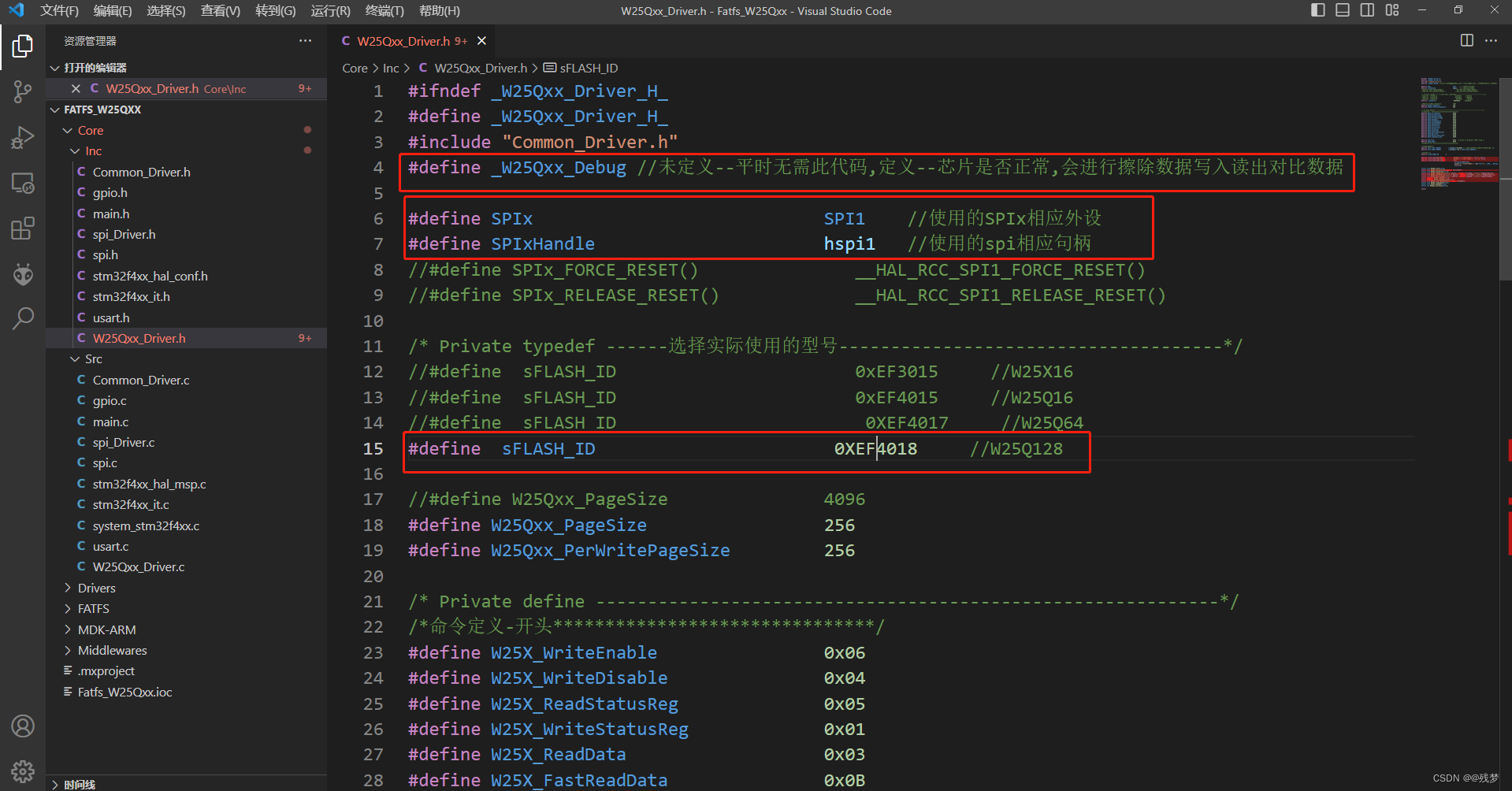The width and height of the screenshot is (1512, 791).
Task: Open the Run and Debug view
Action: tap(23, 138)
